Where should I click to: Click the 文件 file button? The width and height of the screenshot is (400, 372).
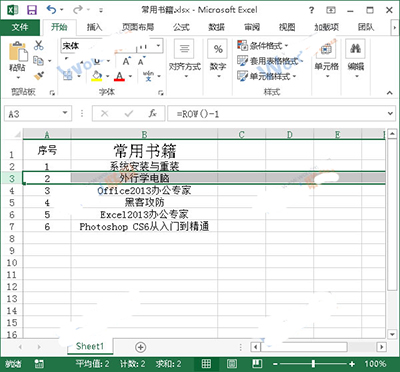coord(20,27)
